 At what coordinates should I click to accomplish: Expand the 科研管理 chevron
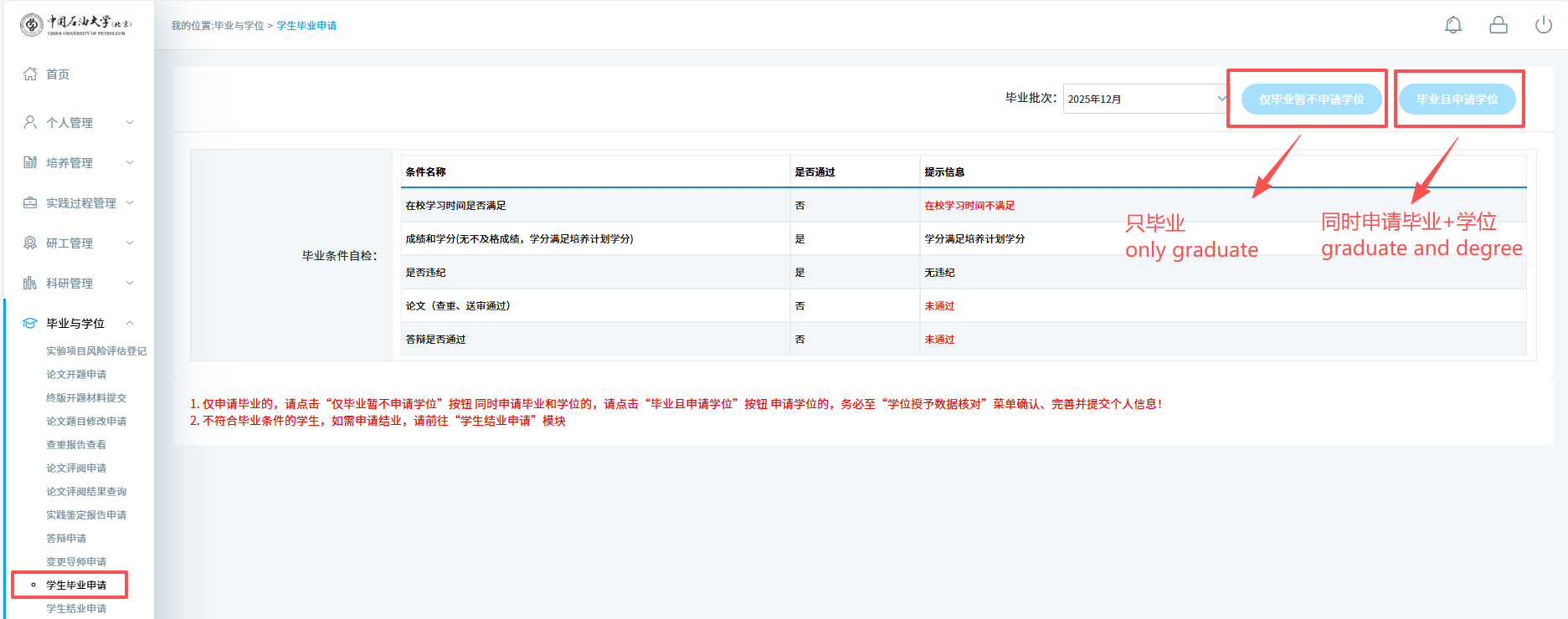[130, 283]
